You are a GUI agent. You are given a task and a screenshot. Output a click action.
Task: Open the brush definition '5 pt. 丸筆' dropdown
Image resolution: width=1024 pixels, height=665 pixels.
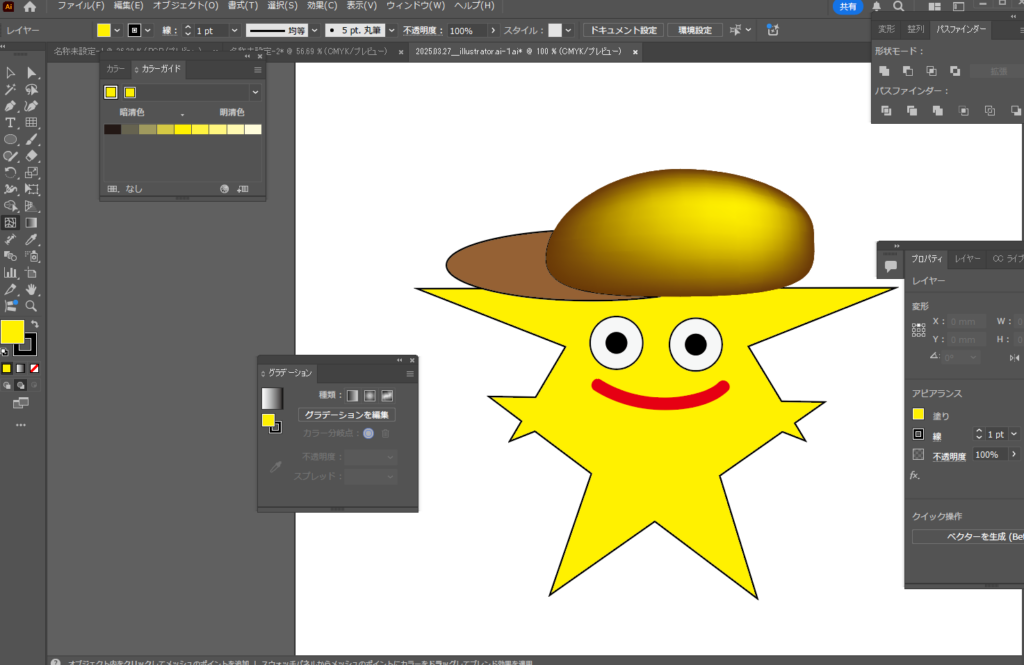coord(391,31)
